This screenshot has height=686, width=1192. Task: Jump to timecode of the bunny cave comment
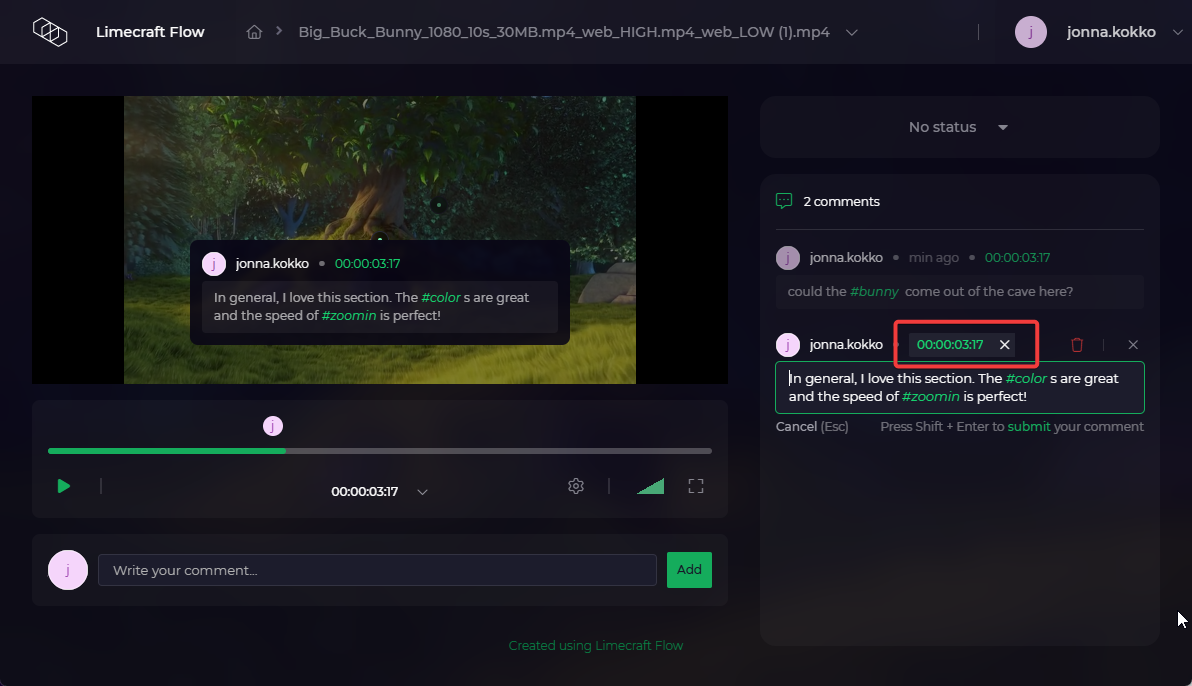point(1017,258)
